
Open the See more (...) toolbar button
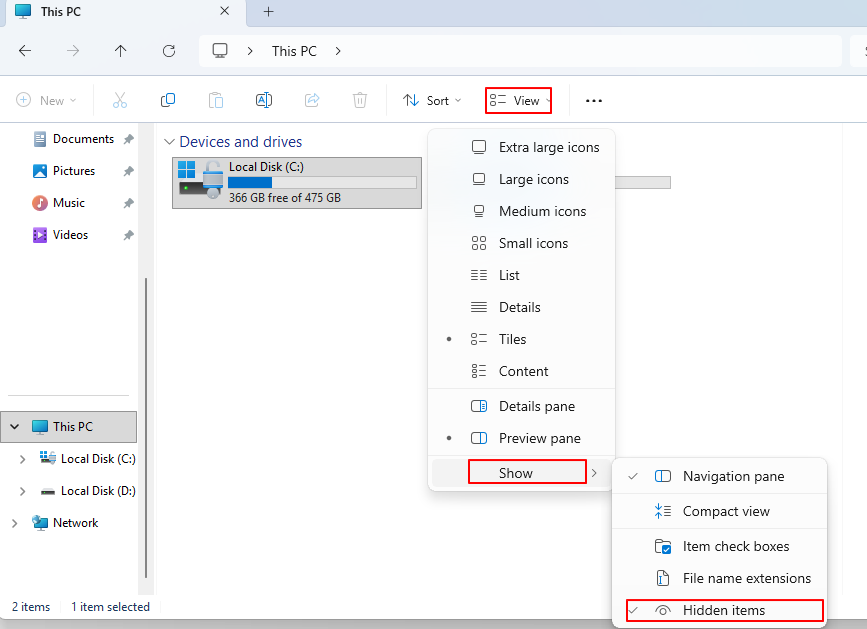pyautogui.click(x=593, y=100)
